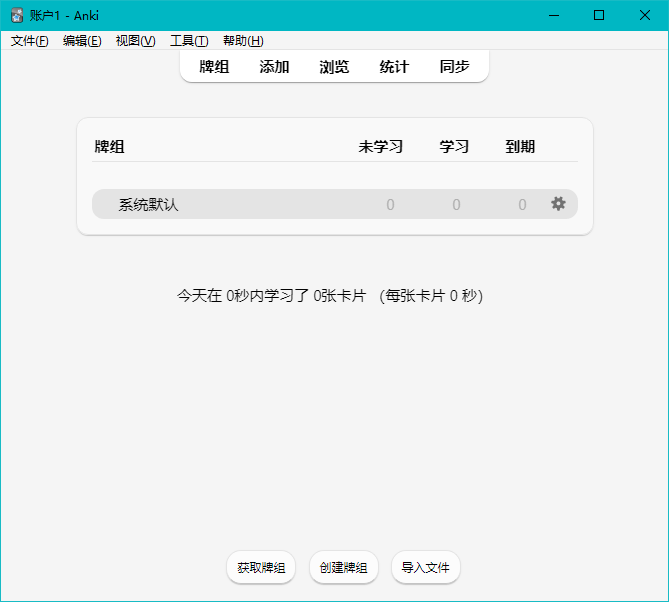Show 统计 statistics
The width and height of the screenshot is (669, 602).
tap(394, 67)
